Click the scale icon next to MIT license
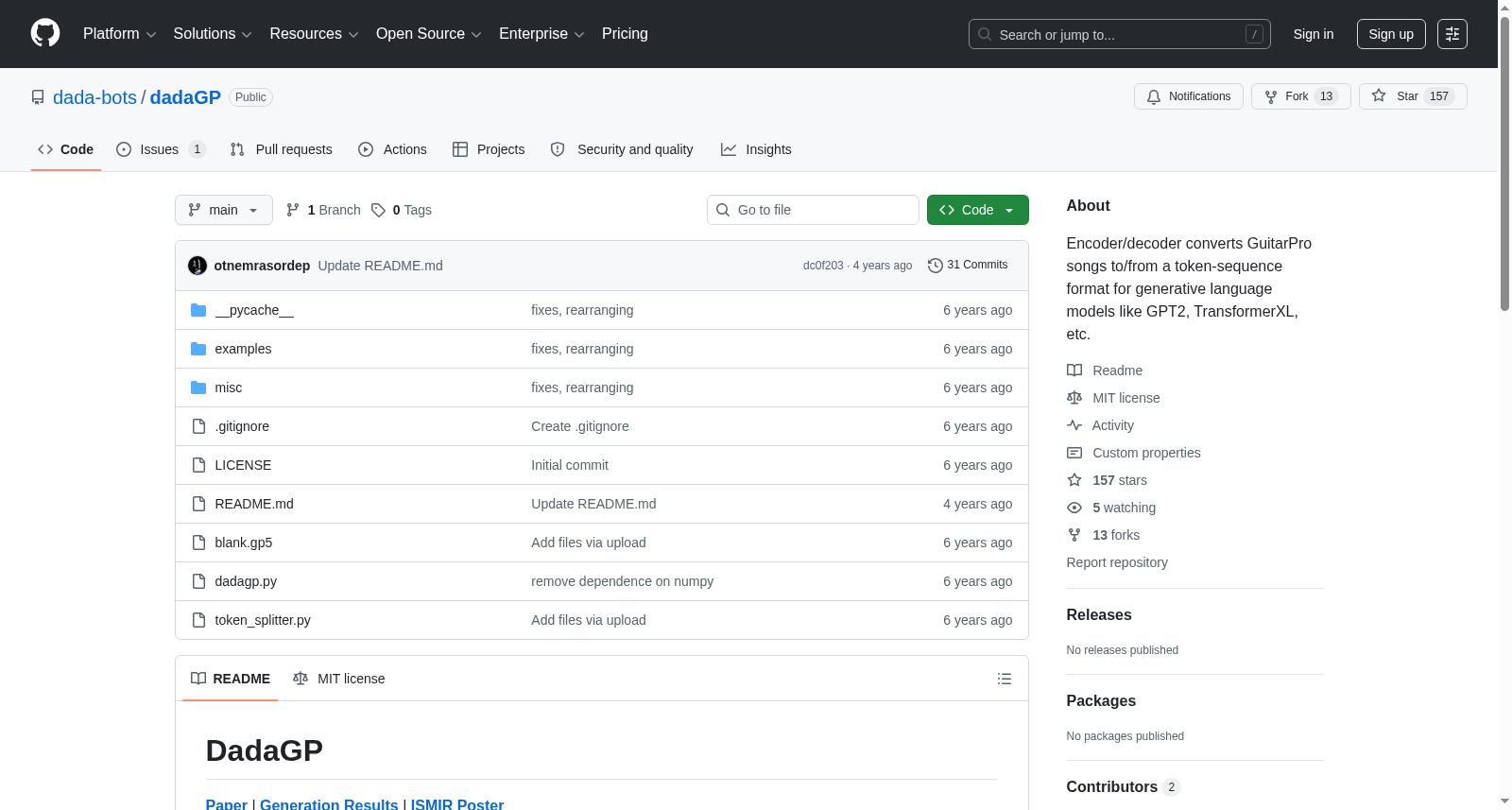Viewport: 1512px width, 810px height. (x=1074, y=398)
